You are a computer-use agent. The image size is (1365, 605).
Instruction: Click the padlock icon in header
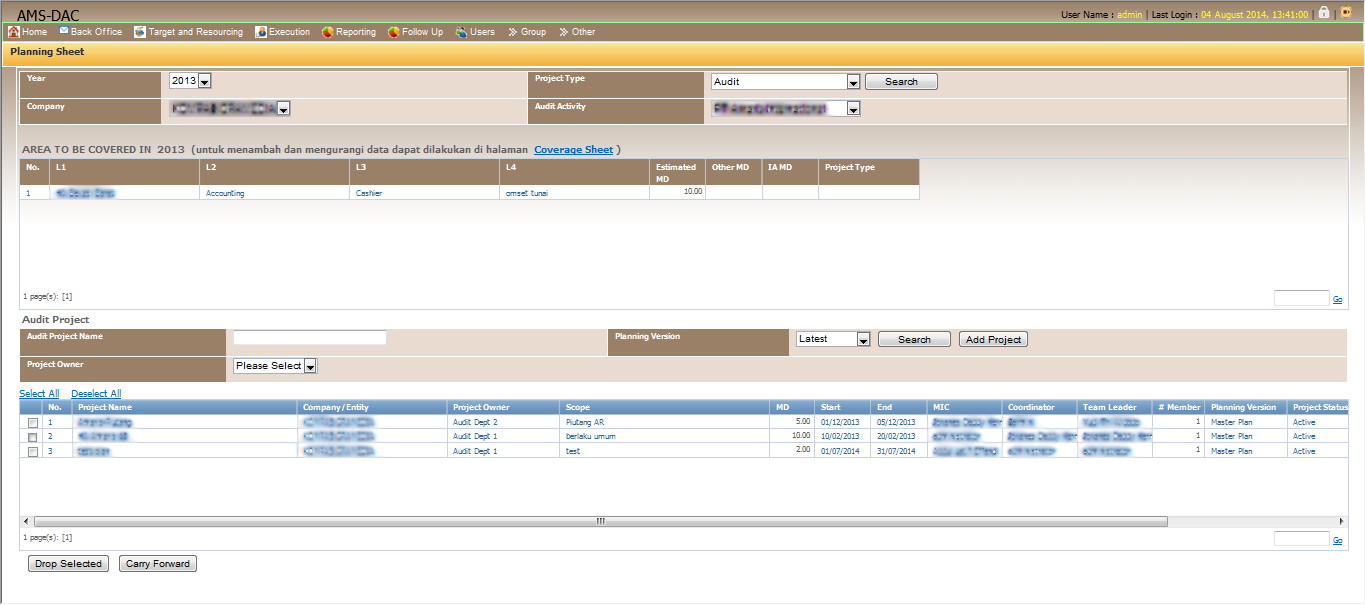(1324, 13)
